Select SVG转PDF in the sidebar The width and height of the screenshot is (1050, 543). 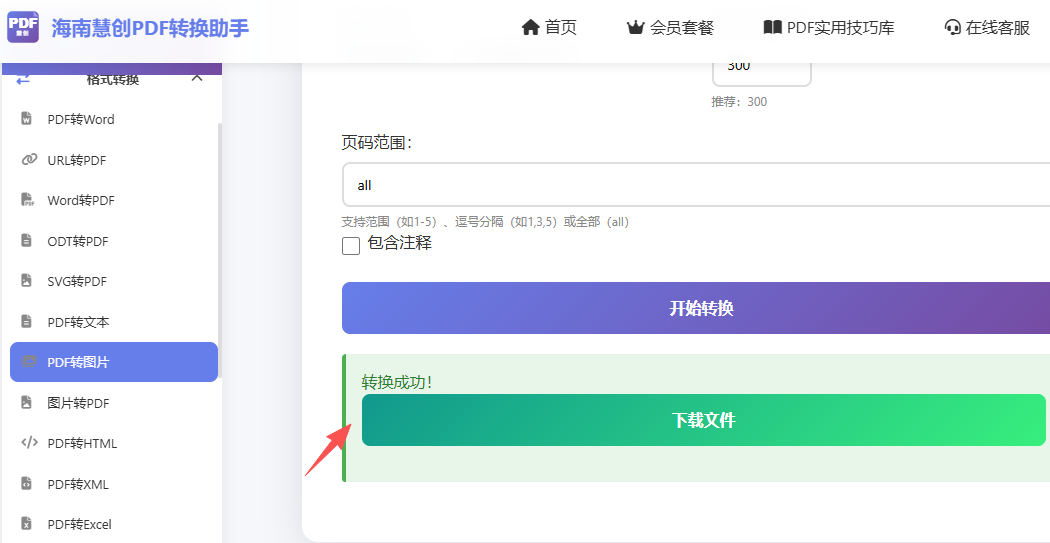(x=114, y=281)
